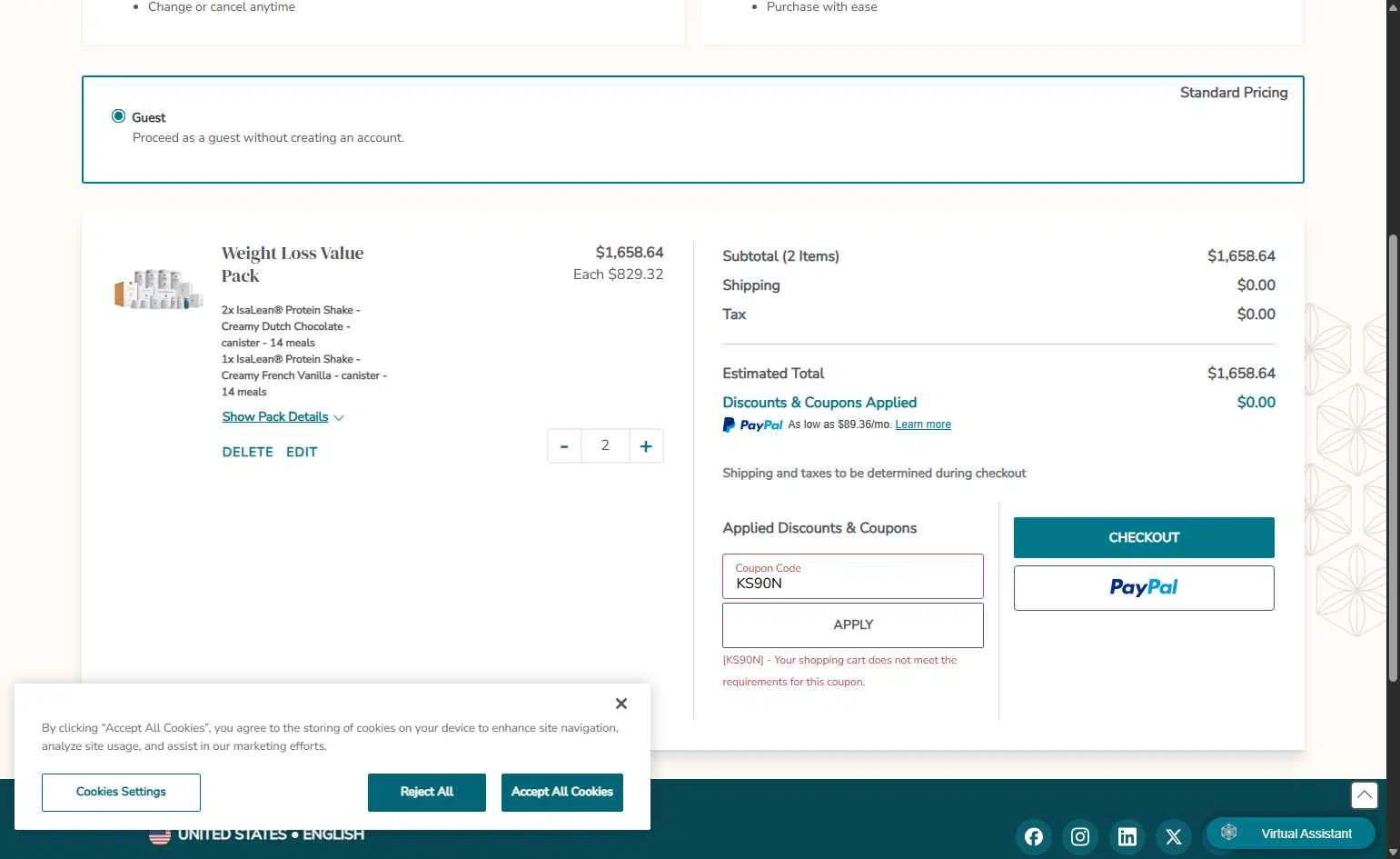Open the Facebook social icon
Image resolution: width=1400 pixels, height=859 pixels.
point(1034,836)
